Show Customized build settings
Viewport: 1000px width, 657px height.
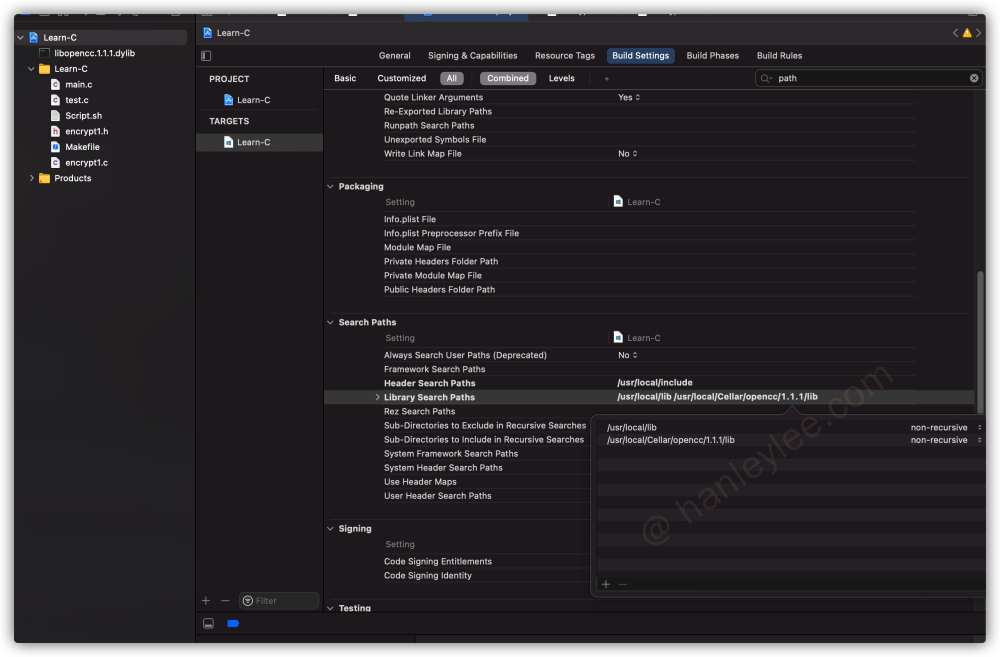(x=402, y=78)
